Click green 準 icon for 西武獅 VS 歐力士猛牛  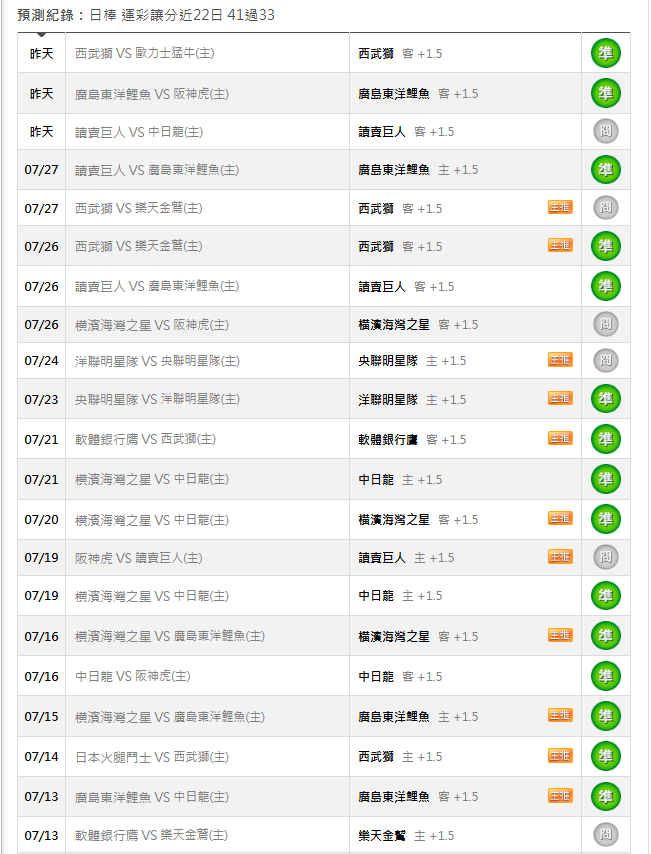click(606, 53)
